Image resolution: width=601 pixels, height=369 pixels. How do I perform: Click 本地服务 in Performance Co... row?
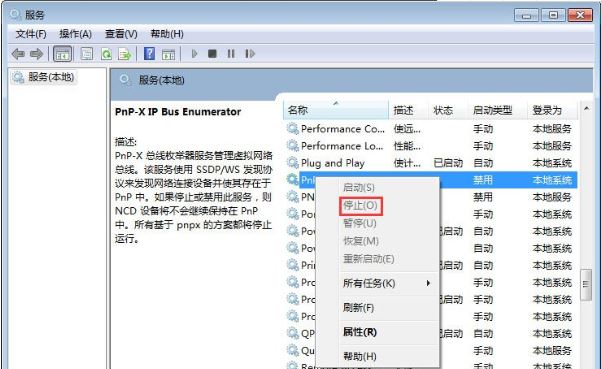coord(552,129)
